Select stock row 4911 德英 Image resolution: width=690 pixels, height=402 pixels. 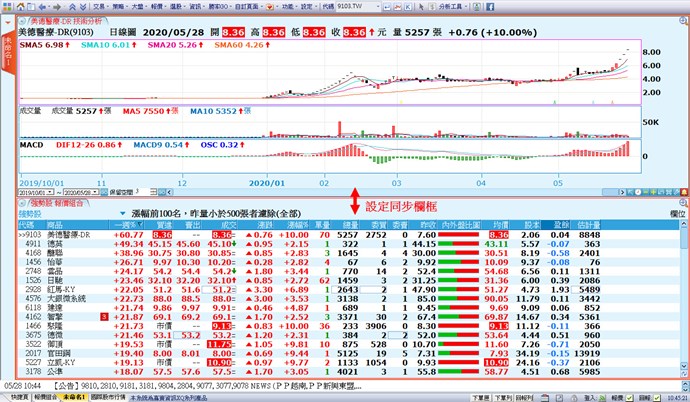point(348,244)
